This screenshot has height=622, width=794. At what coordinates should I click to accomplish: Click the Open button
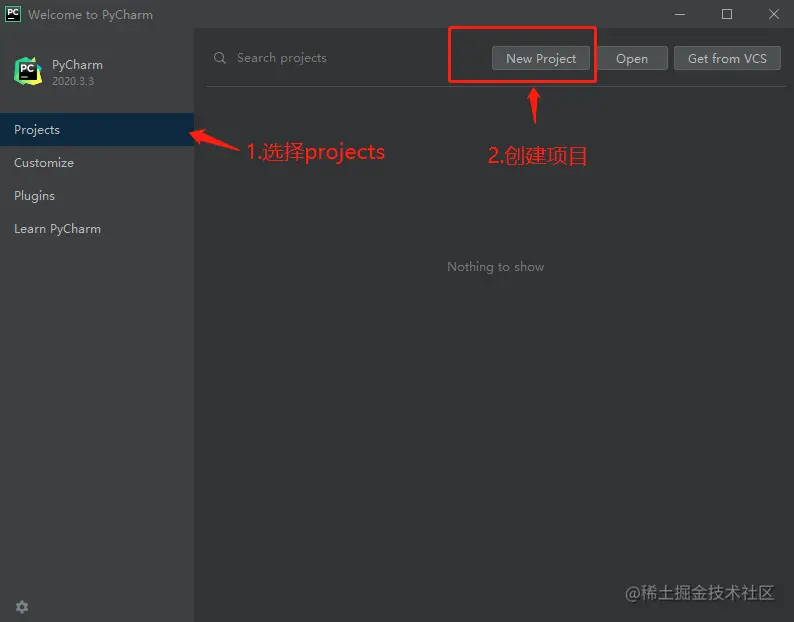(631, 58)
